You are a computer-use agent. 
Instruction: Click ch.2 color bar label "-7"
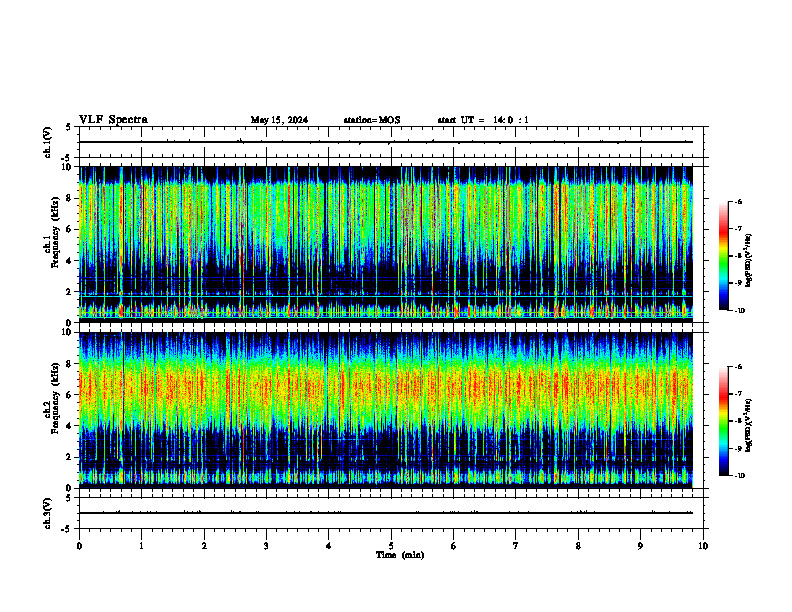pos(738,394)
